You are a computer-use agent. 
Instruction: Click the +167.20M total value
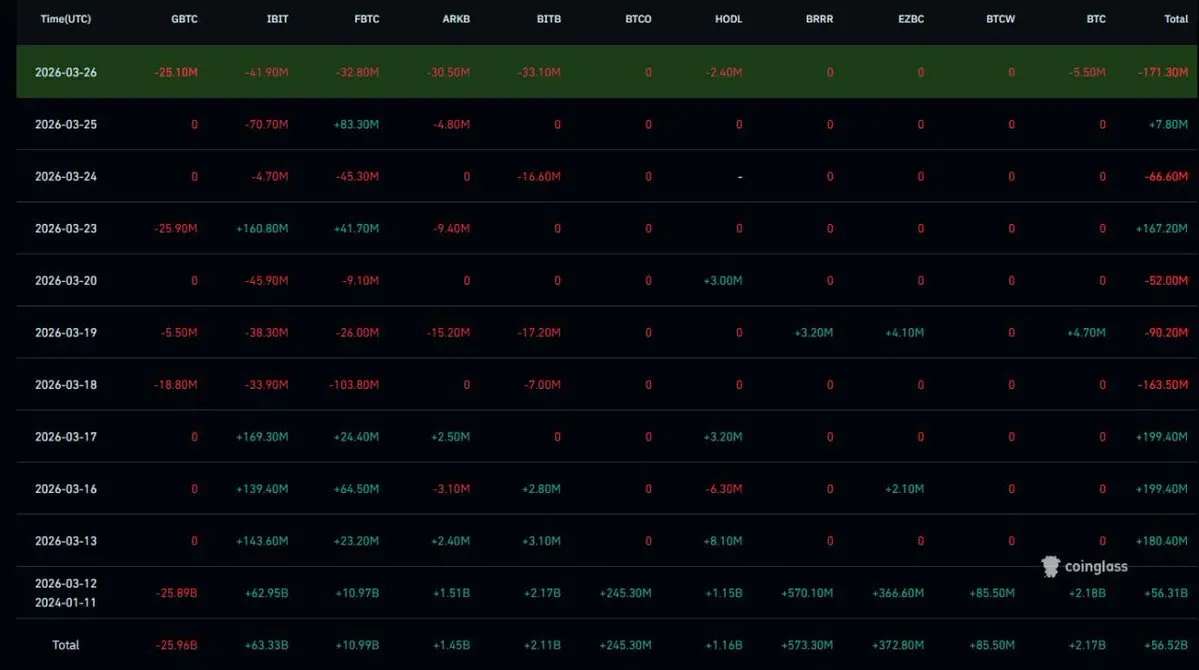click(x=1162, y=229)
